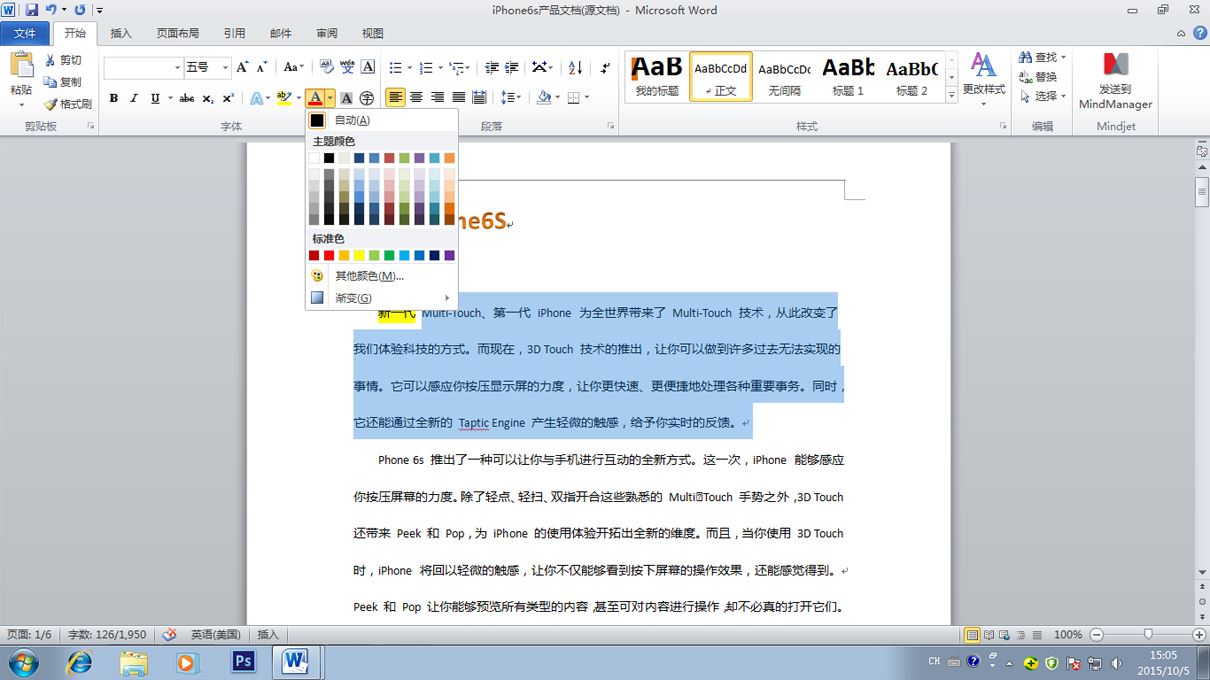
Task: Toggle Bold formatting
Action: 114,98
